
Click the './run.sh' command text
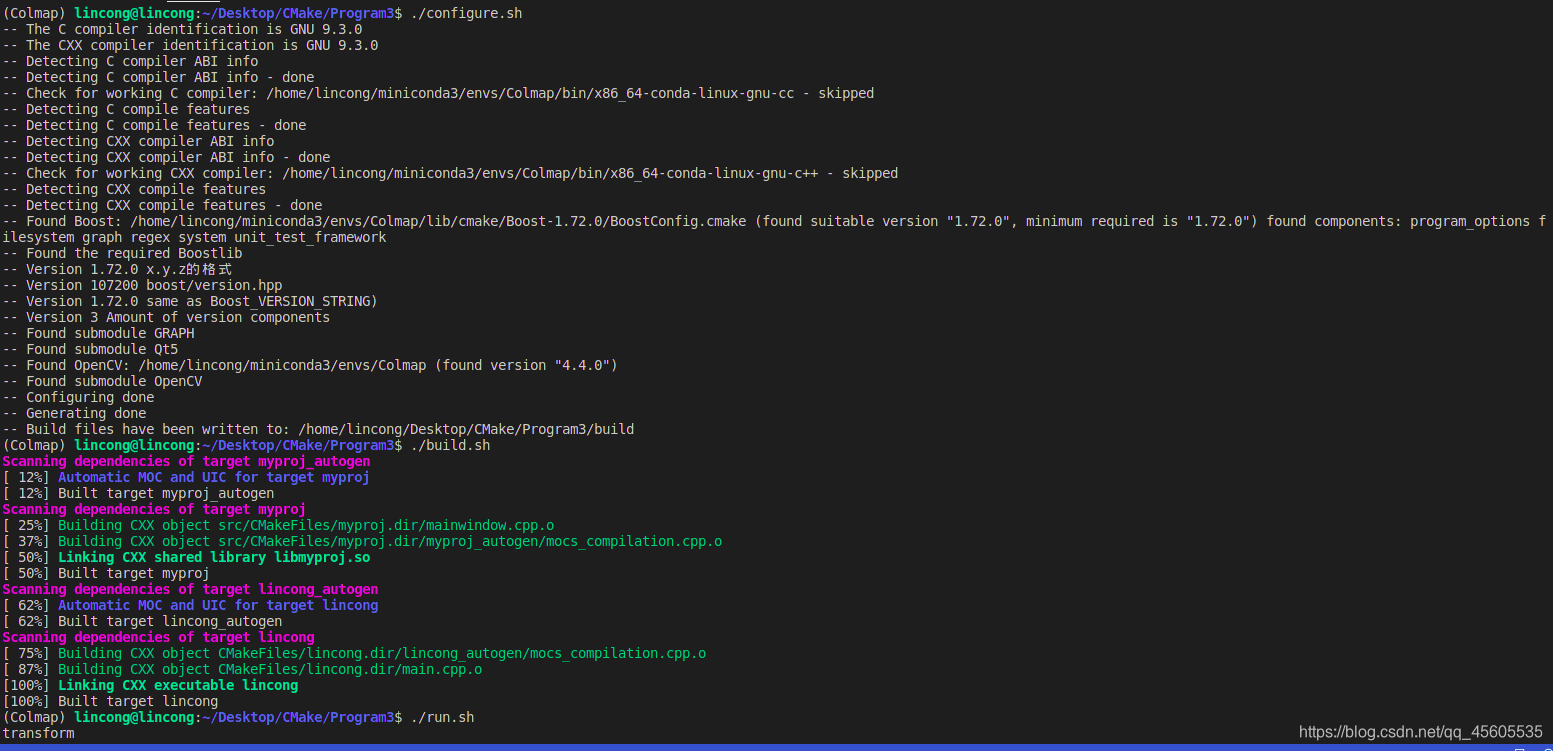tap(442, 717)
